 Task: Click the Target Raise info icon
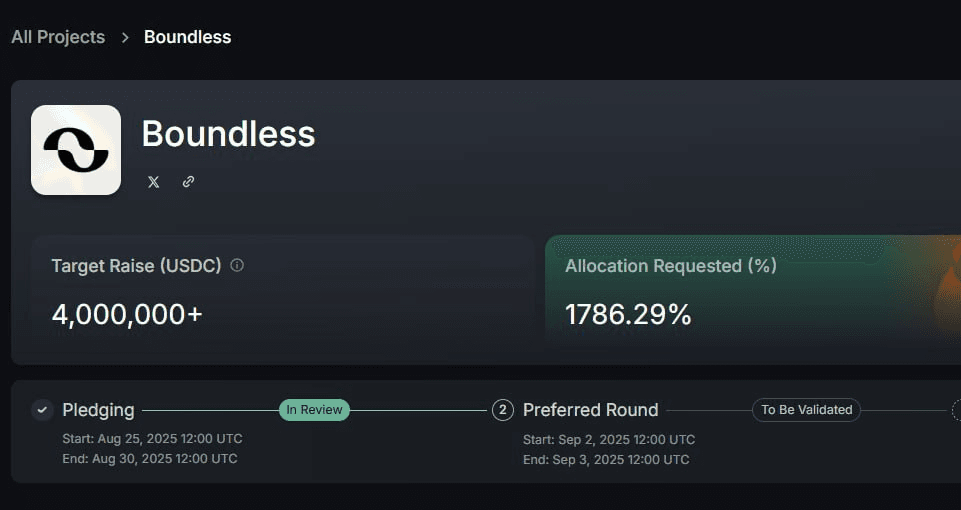[237, 265]
